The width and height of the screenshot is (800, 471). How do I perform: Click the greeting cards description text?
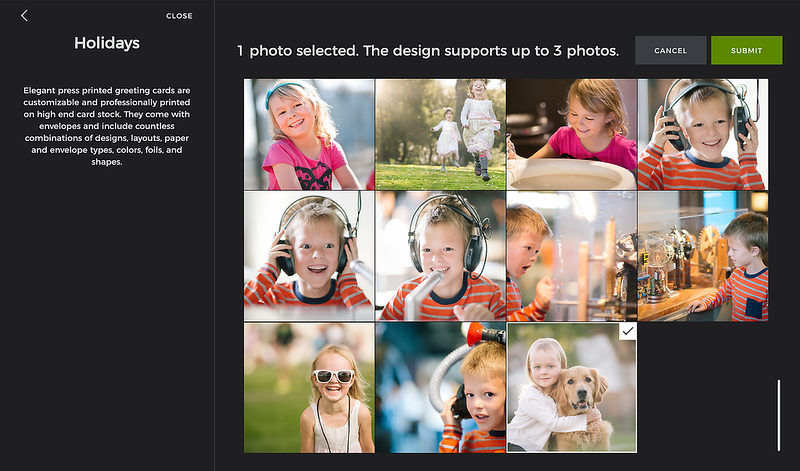pos(107,126)
